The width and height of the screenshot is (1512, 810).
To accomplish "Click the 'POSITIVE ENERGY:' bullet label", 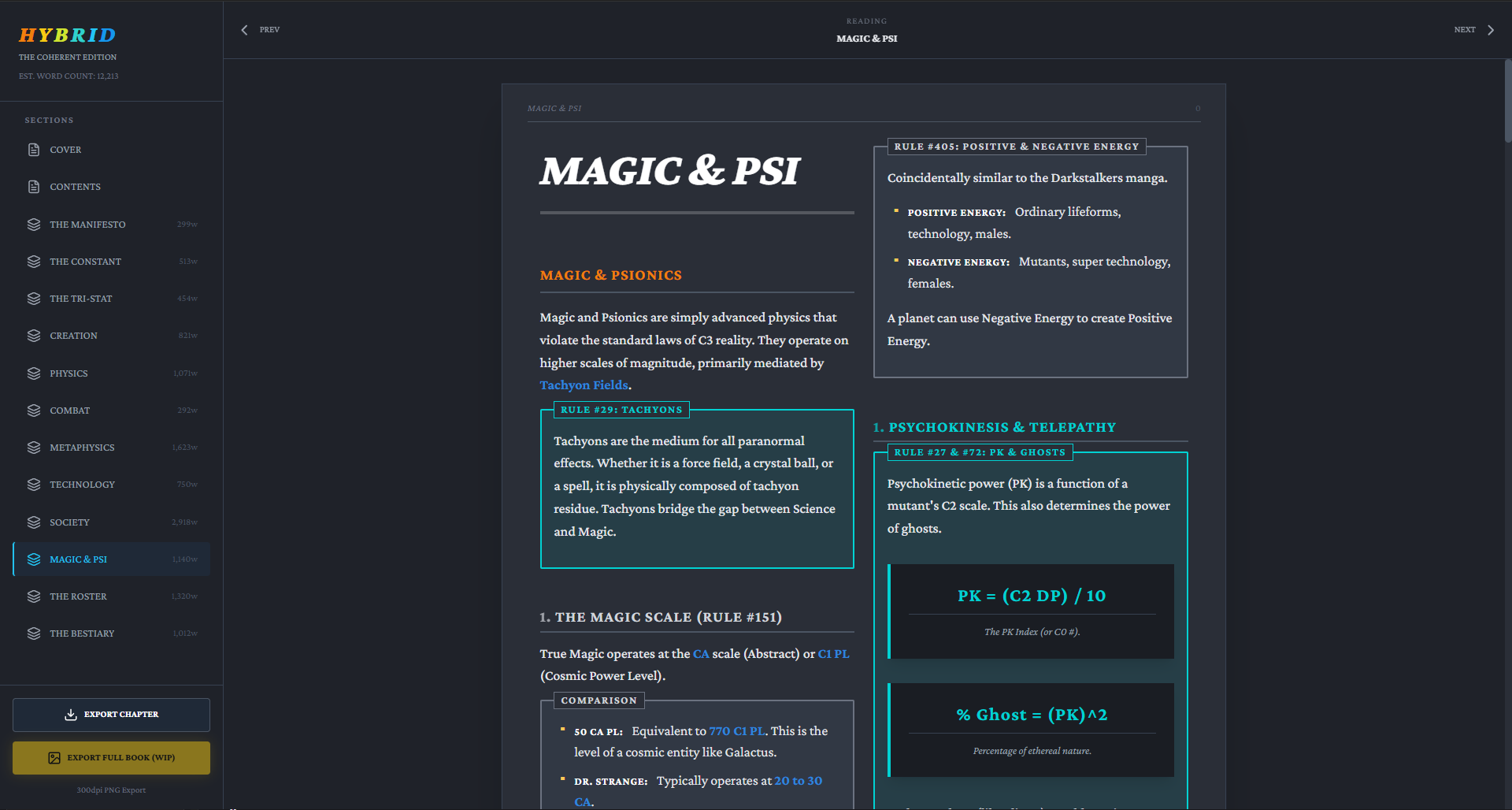I will click(956, 213).
